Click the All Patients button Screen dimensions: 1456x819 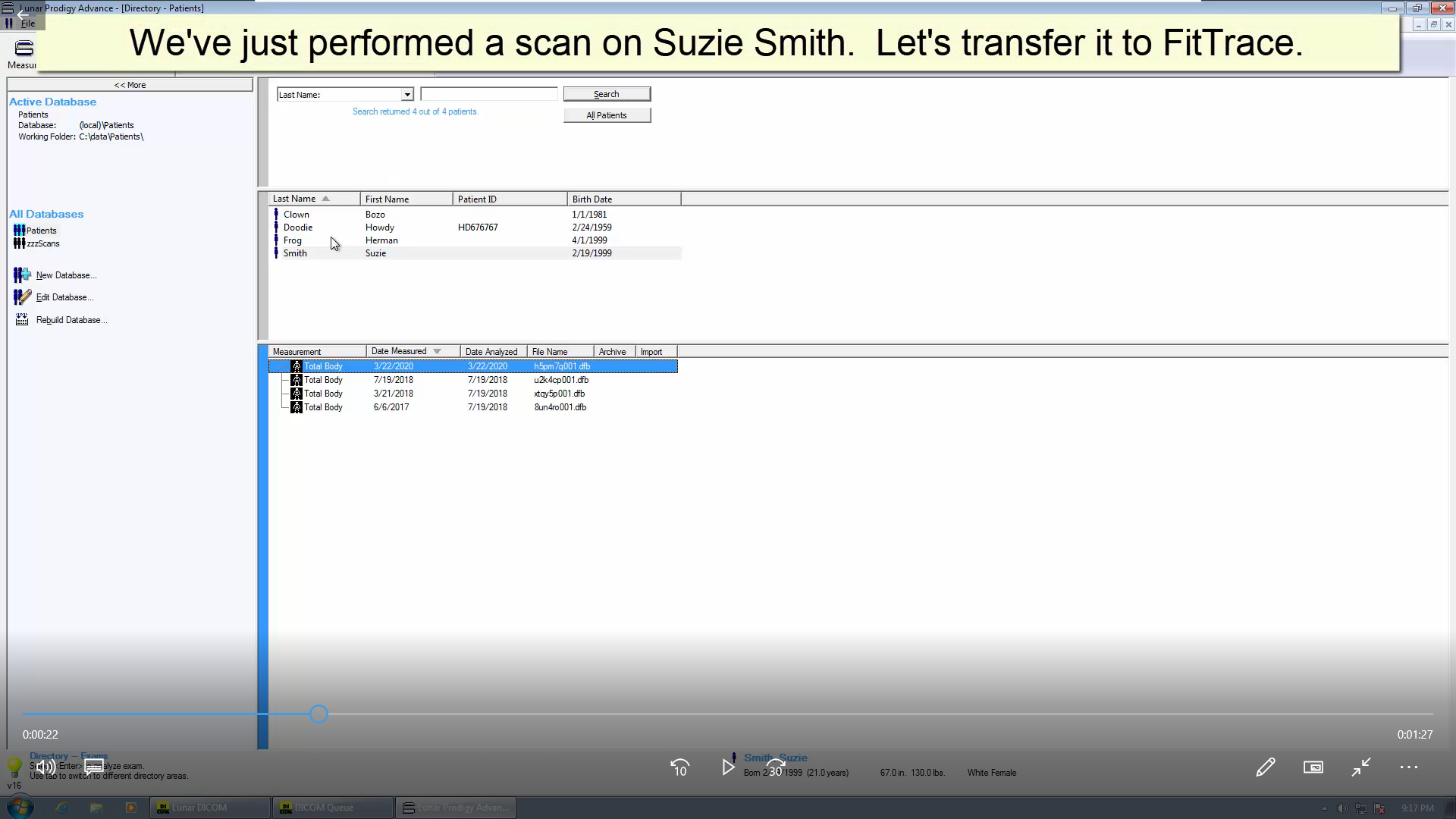point(607,115)
